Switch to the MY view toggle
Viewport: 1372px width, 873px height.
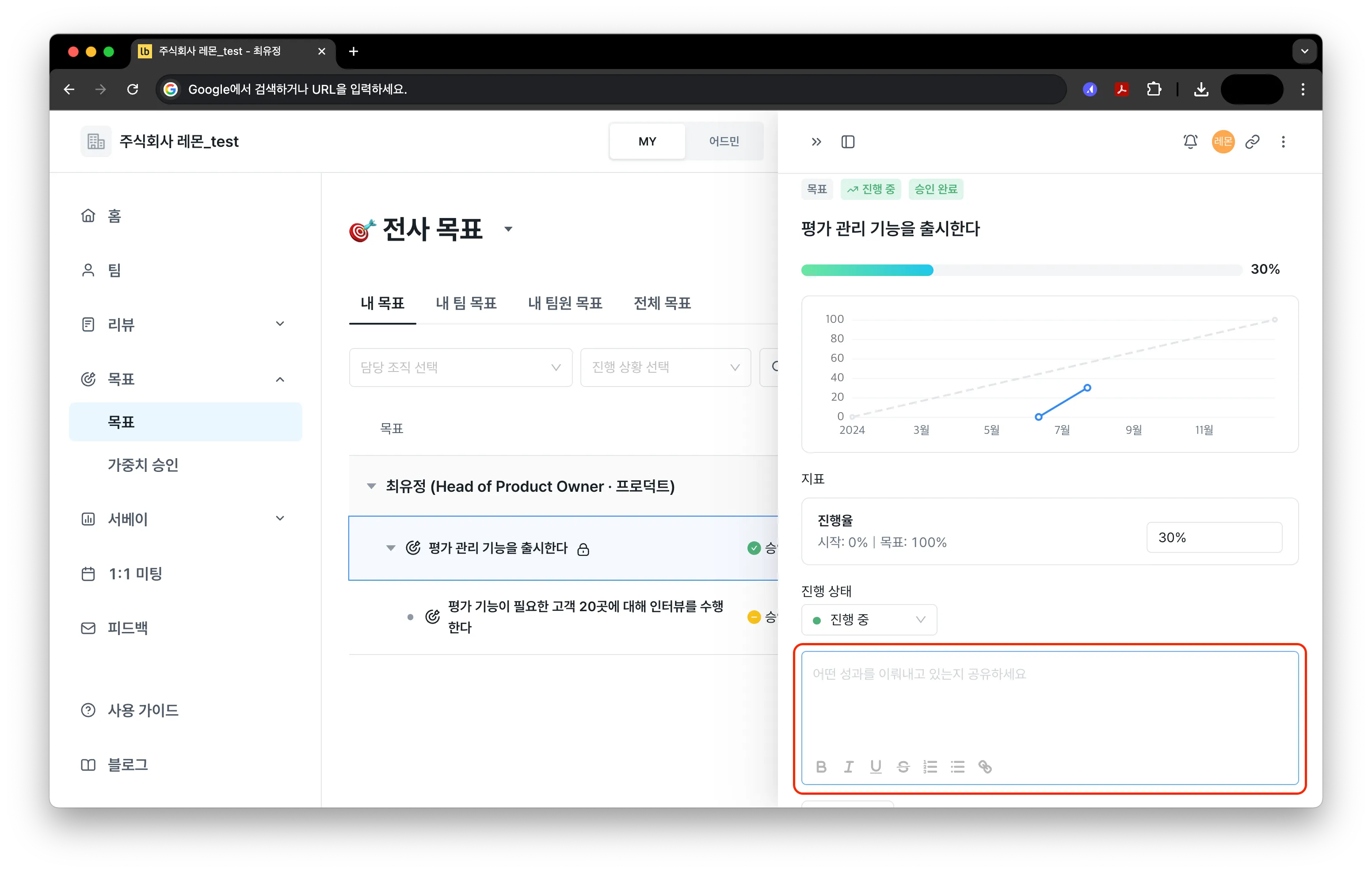point(647,141)
